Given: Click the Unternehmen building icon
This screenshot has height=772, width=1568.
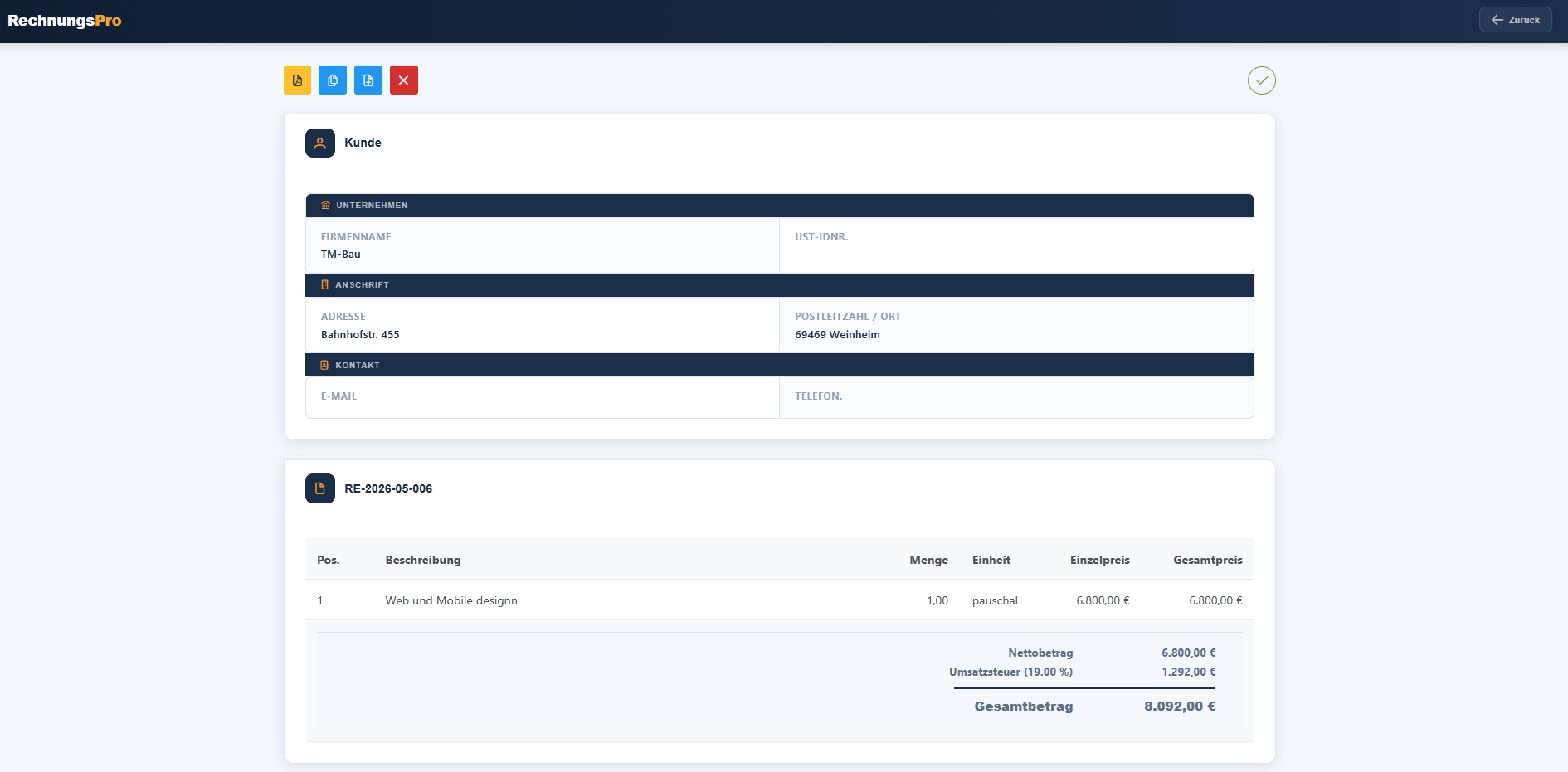Looking at the screenshot, I should click(325, 205).
